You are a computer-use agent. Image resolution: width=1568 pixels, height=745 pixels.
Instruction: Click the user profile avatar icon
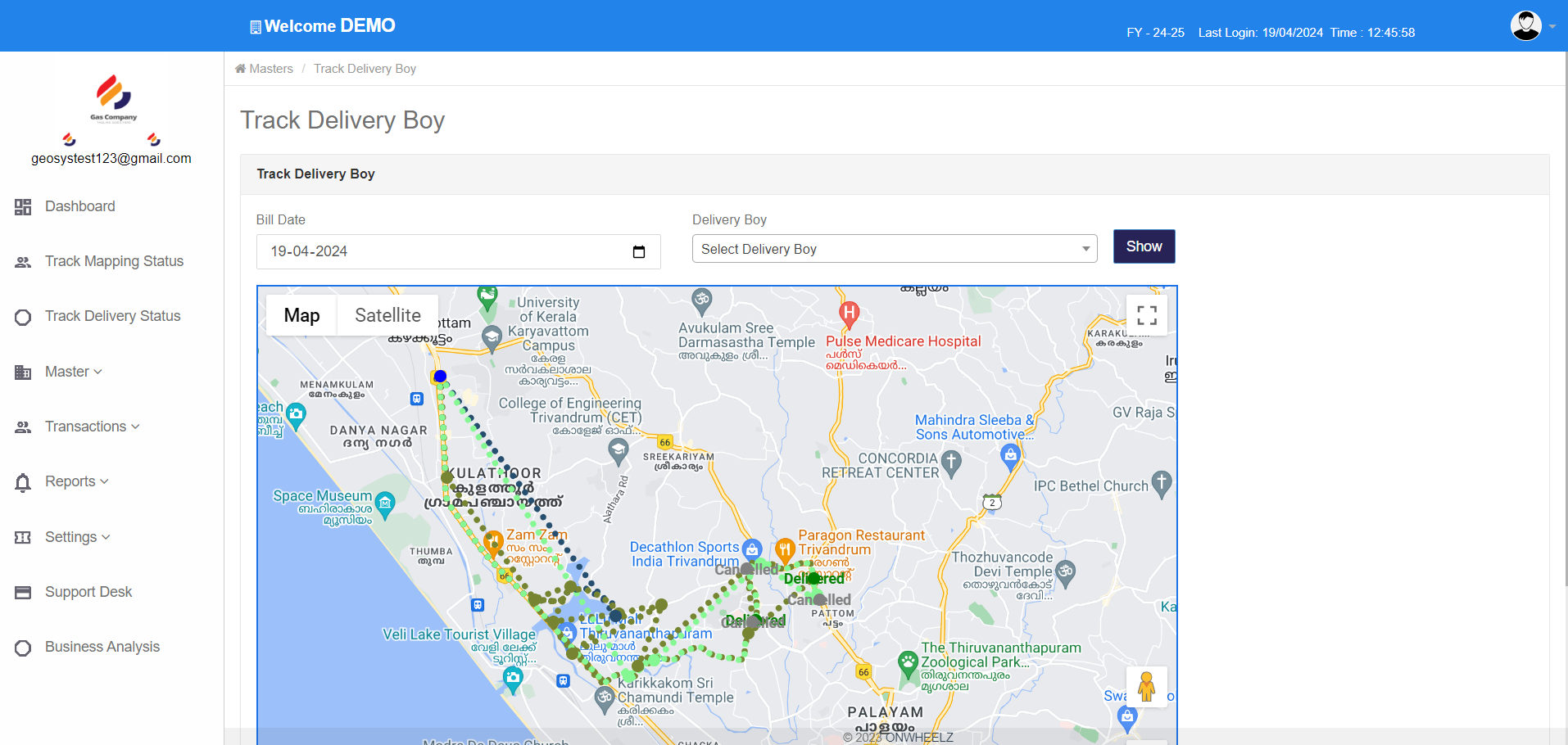[1525, 26]
